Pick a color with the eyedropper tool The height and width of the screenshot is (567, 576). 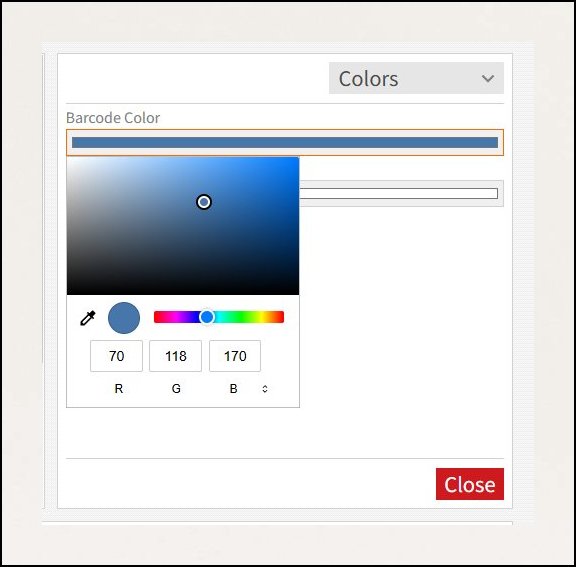[88, 318]
